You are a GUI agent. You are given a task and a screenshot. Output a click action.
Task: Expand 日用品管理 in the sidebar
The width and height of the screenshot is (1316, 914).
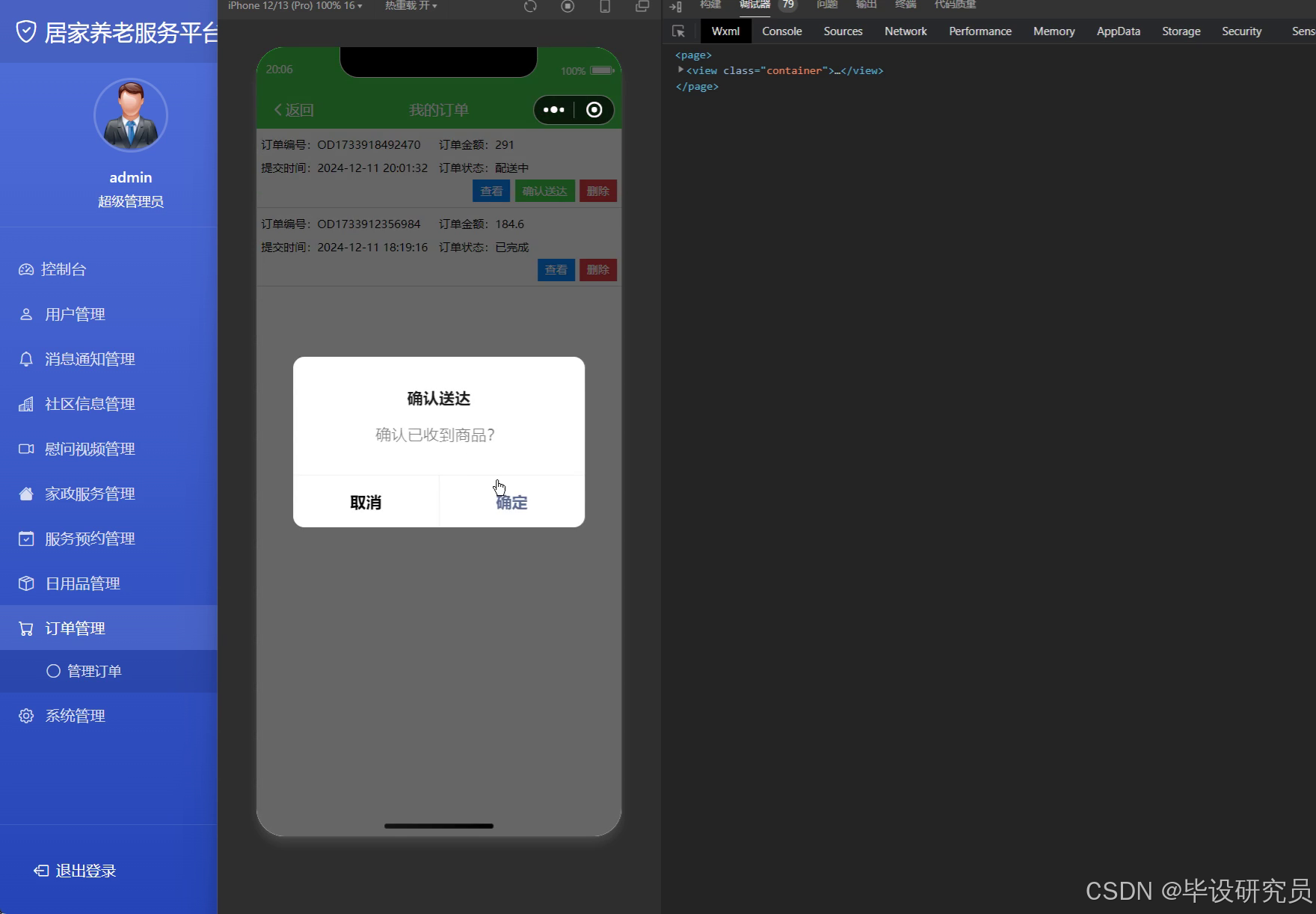108,583
